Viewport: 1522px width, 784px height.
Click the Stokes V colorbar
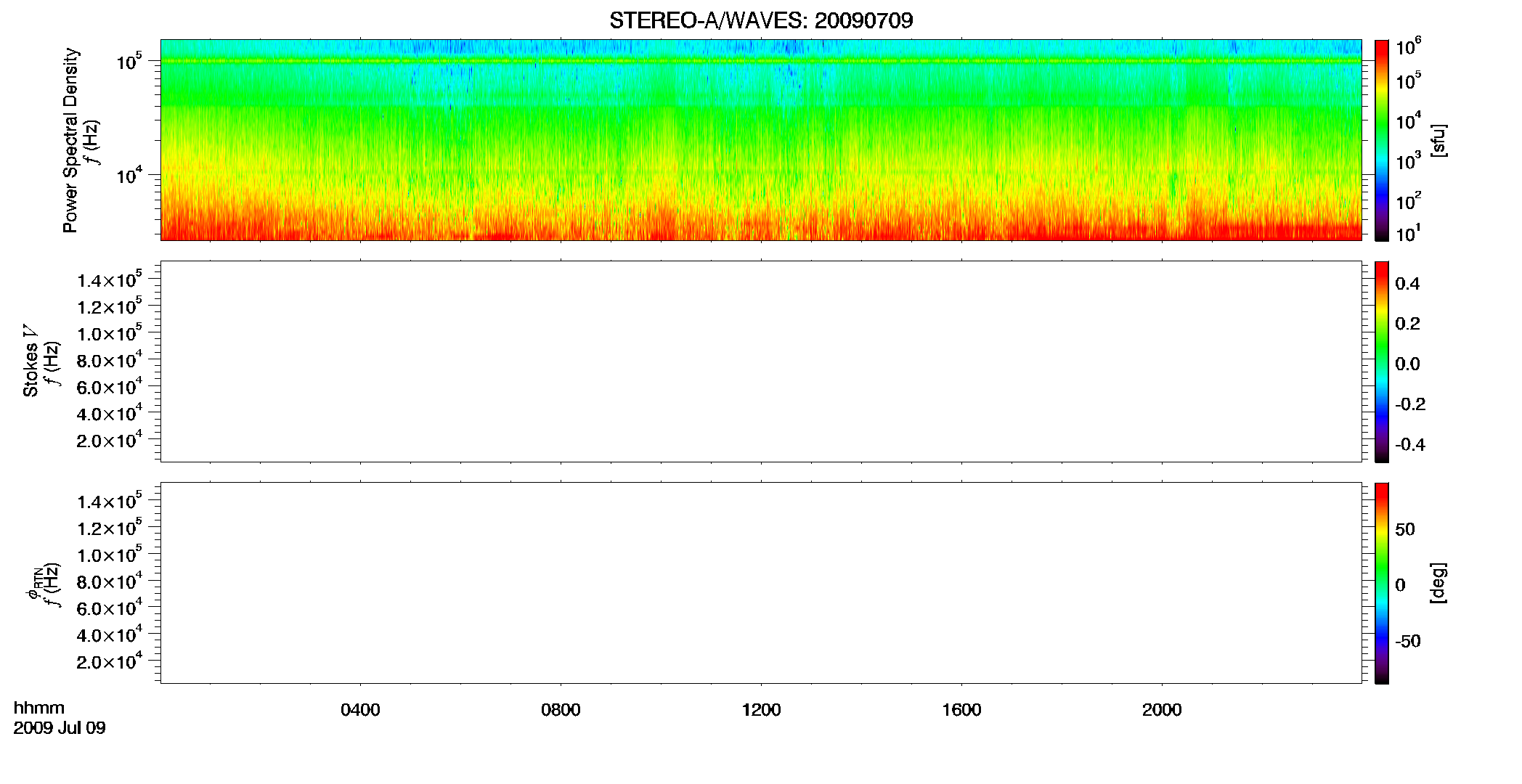(1382, 362)
